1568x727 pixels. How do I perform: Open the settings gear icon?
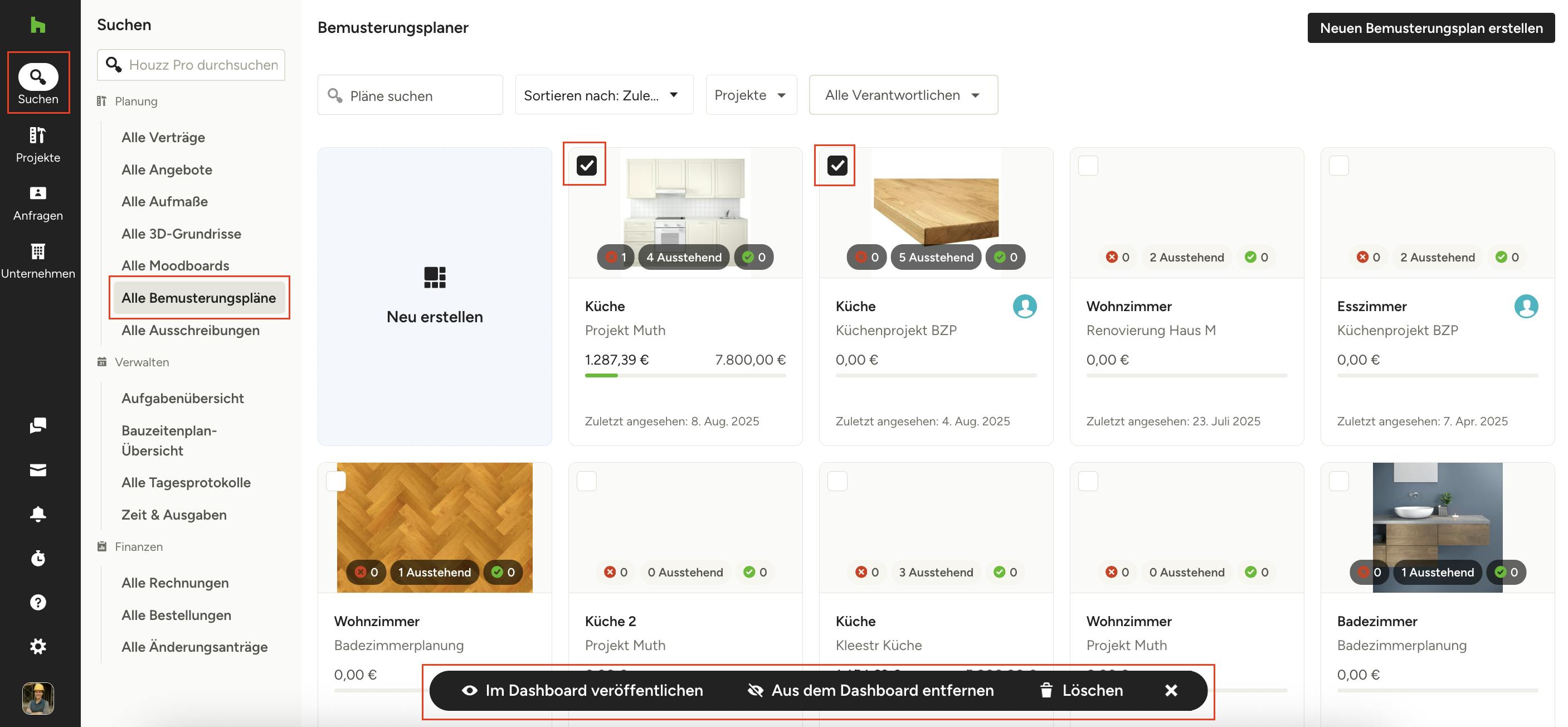[38, 646]
